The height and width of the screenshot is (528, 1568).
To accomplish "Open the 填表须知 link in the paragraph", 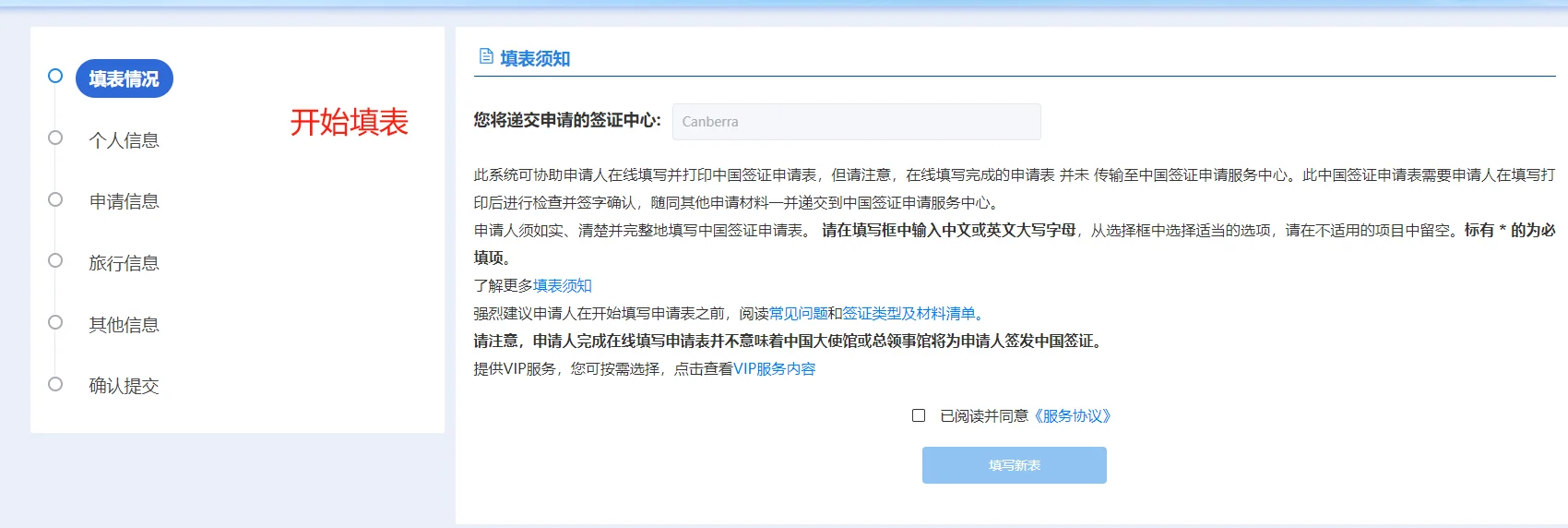I will 563,286.
